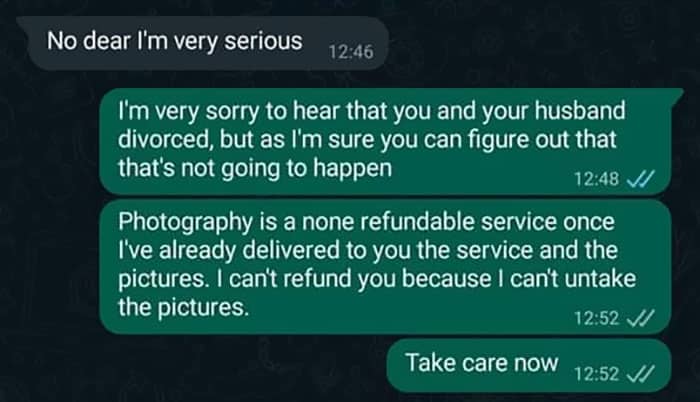Tap the 12:52 timestamp on 'Take care now'

596,374
